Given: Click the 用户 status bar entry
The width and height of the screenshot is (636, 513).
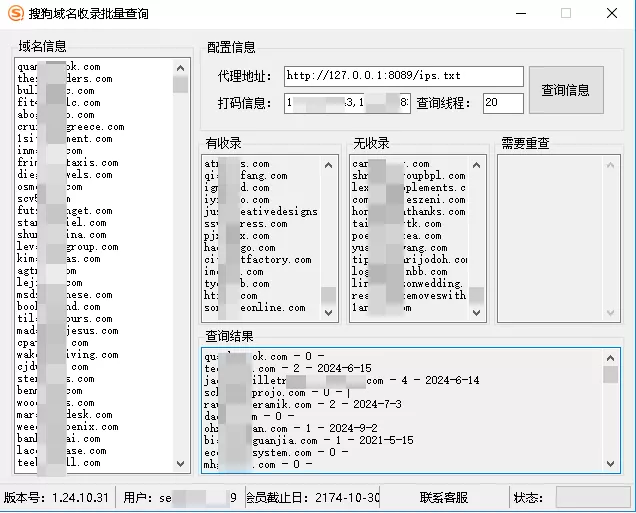Looking at the screenshot, I should (180, 498).
